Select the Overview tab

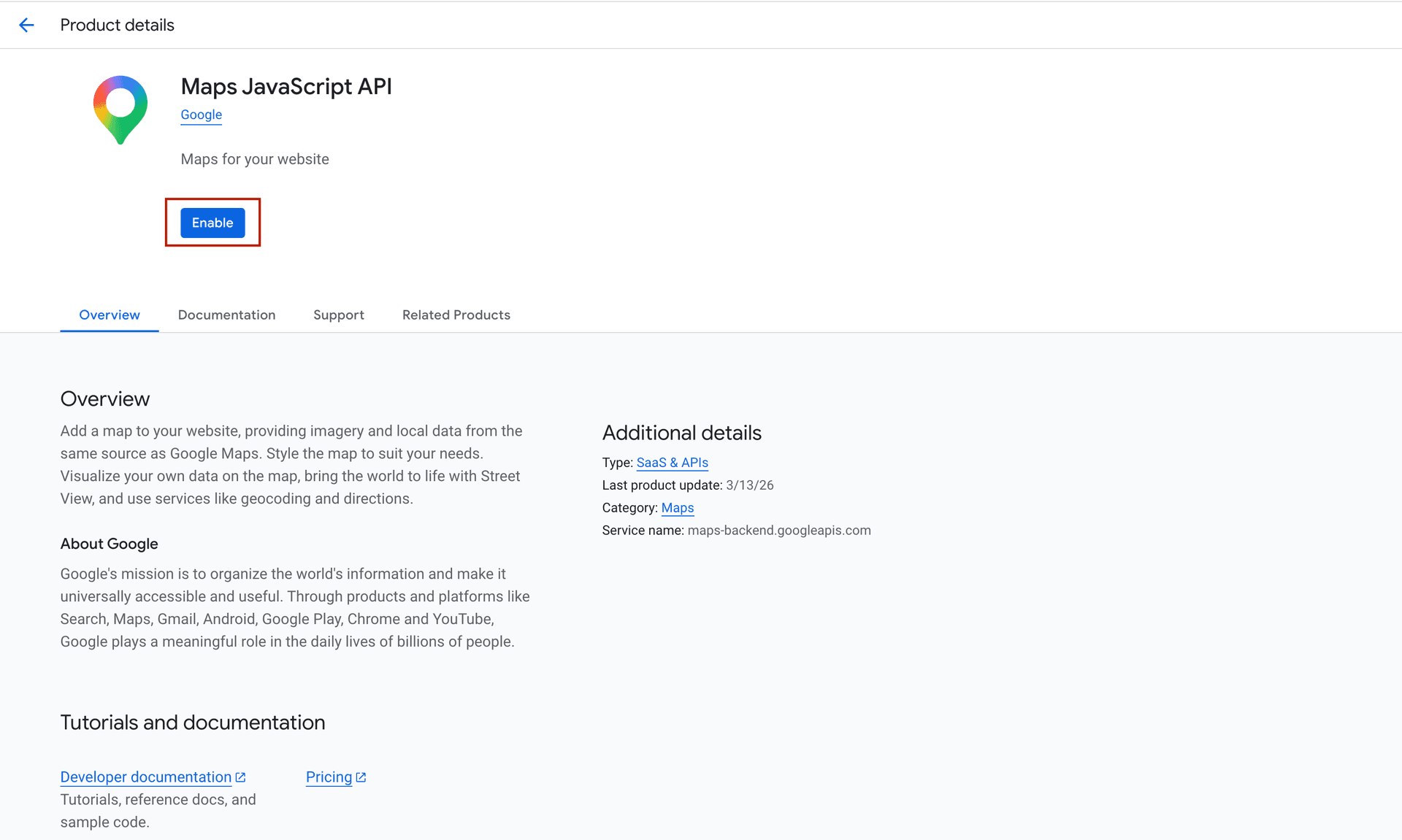point(109,315)
